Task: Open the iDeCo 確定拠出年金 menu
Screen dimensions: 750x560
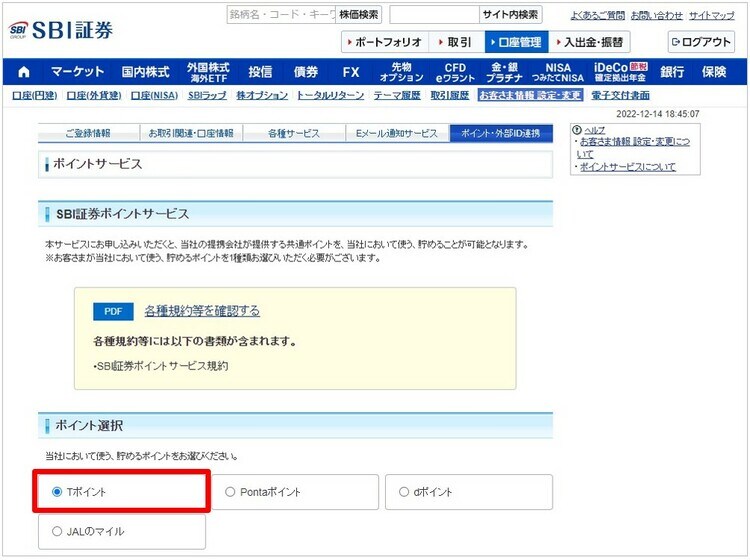Action: click(x=620, y=72)
